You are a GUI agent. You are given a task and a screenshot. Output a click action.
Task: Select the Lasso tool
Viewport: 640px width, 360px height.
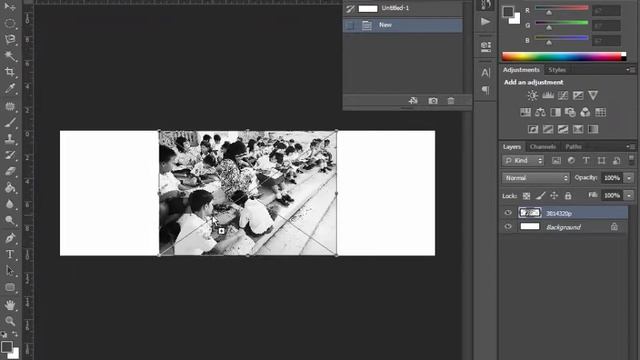pyautogui.click(x=10, y=39)
